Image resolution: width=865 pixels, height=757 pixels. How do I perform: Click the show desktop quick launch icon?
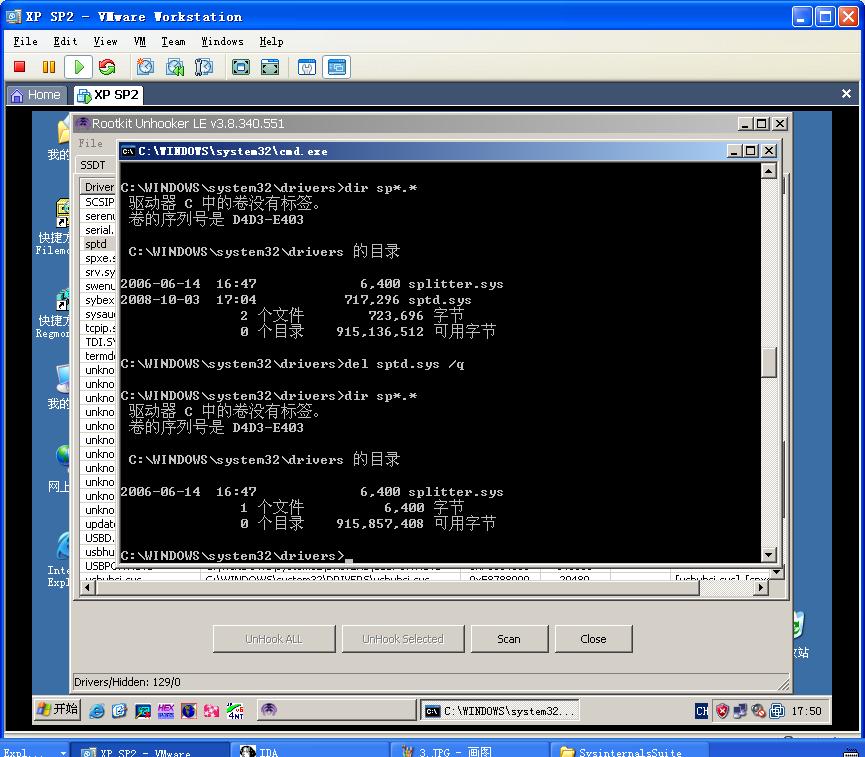119,711
